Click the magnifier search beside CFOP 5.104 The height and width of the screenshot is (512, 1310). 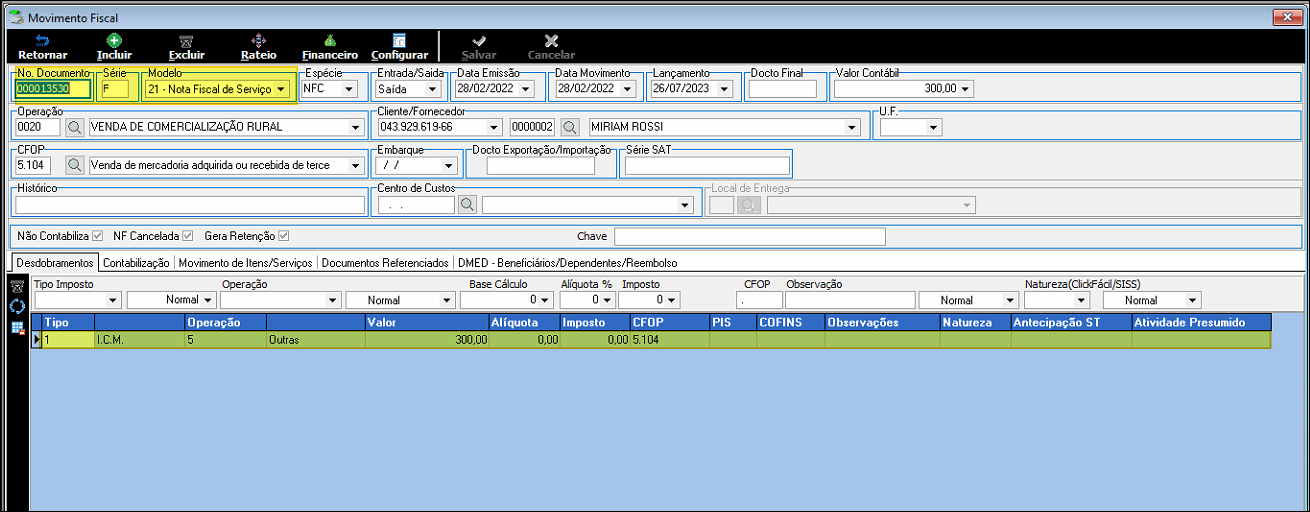tap(75, 165)
